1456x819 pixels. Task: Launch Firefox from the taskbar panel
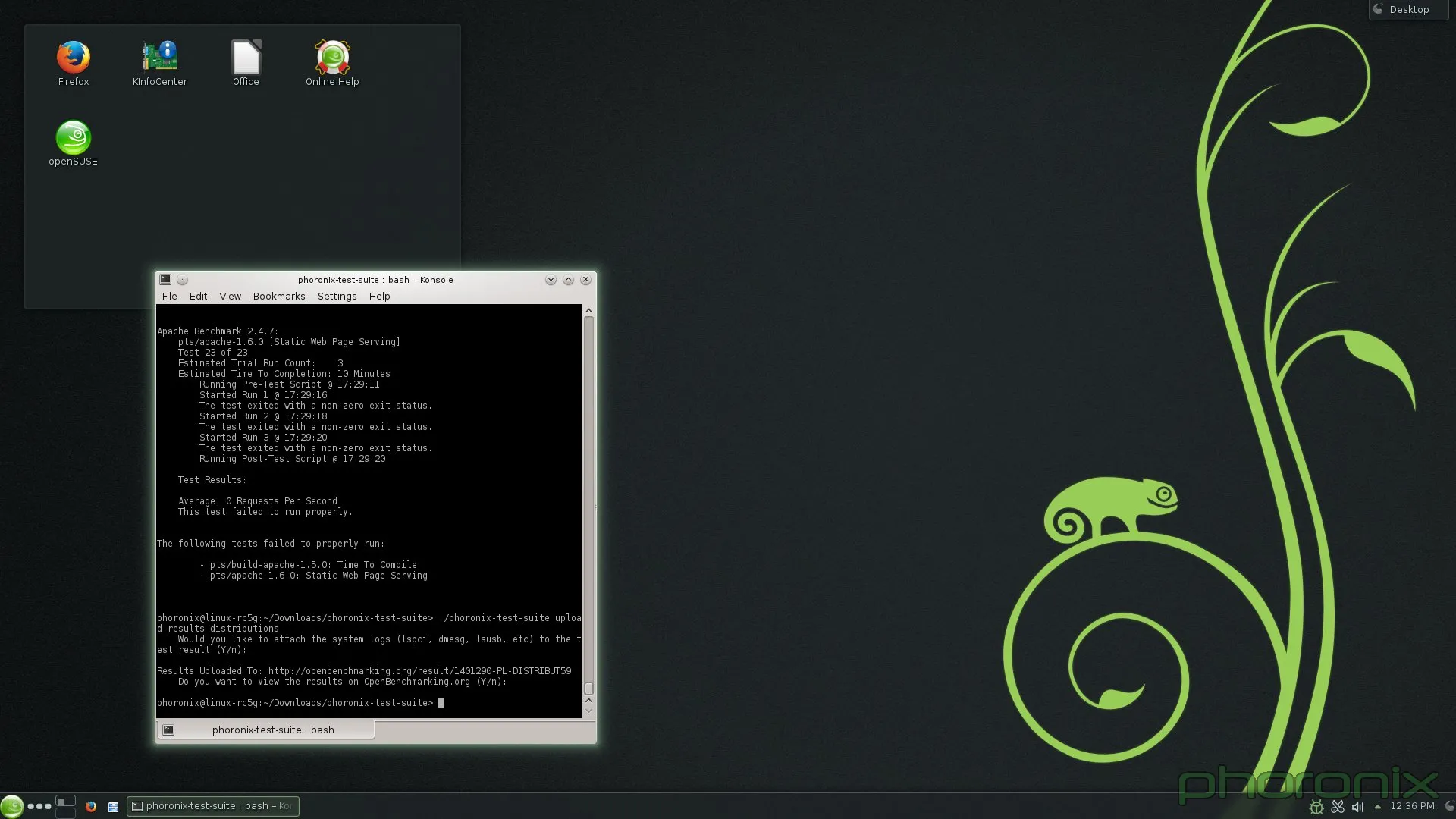(x=91, y=806)
